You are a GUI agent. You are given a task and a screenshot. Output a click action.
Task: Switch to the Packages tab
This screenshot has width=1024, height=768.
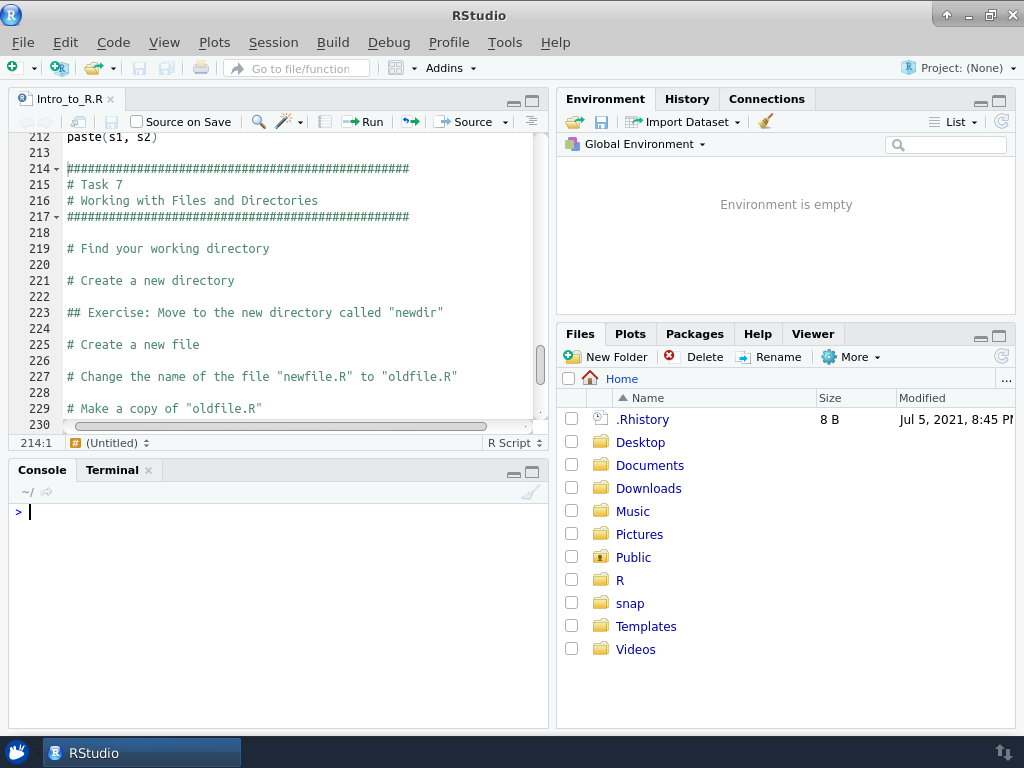tap(694, 334)
